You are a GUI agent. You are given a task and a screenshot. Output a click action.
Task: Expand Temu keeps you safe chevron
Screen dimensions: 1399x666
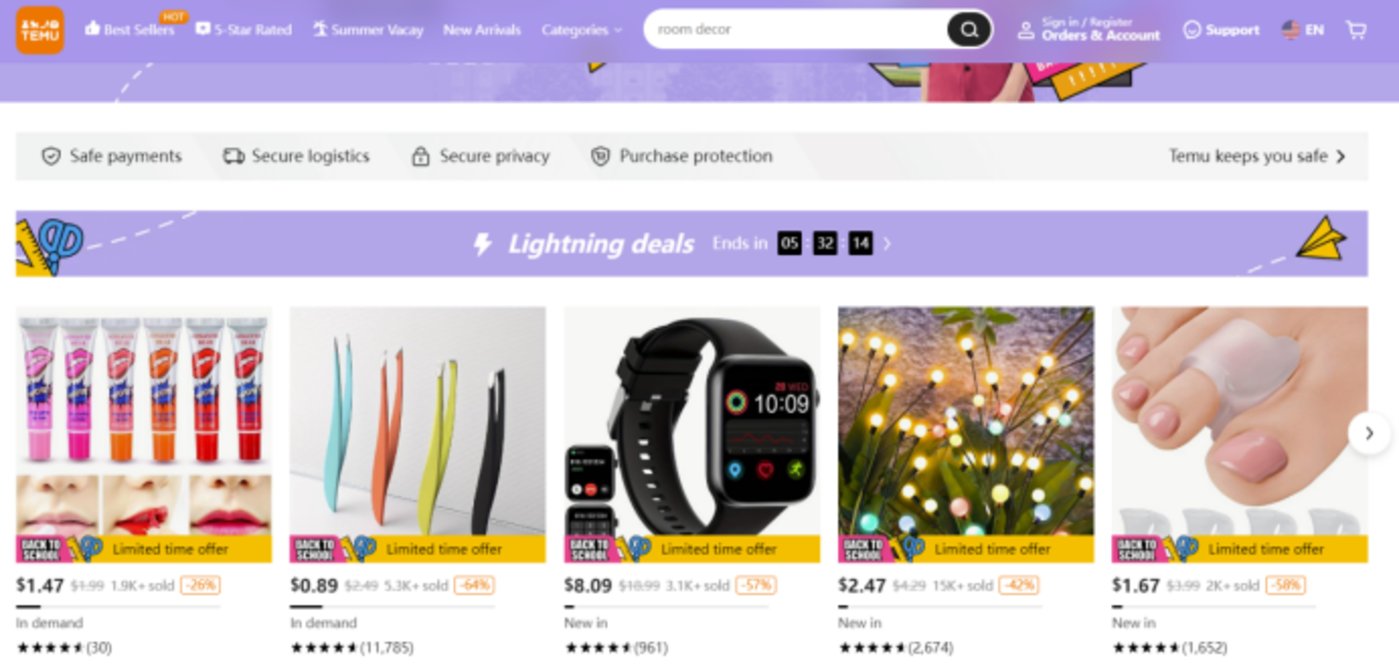(1340, 156)
